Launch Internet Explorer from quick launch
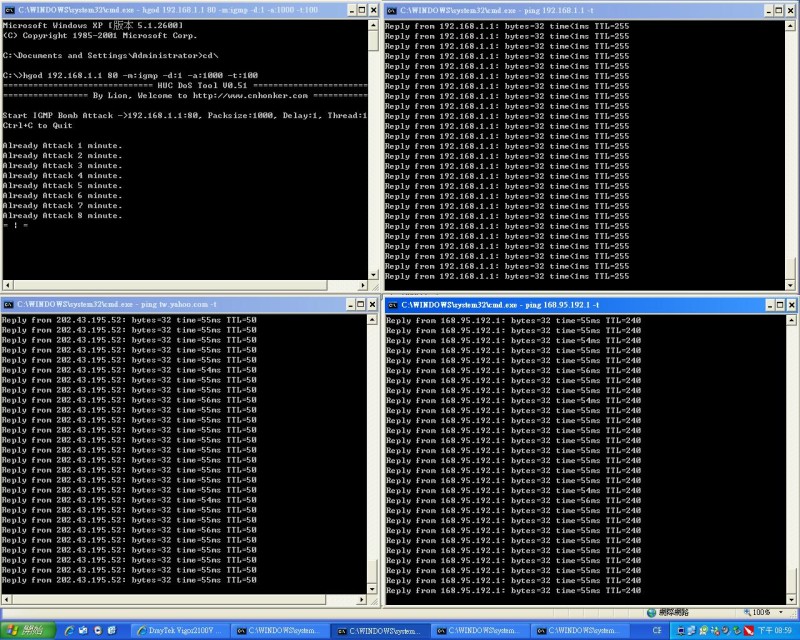The width and height of the screenshot is (800, 640). [69, 631]
